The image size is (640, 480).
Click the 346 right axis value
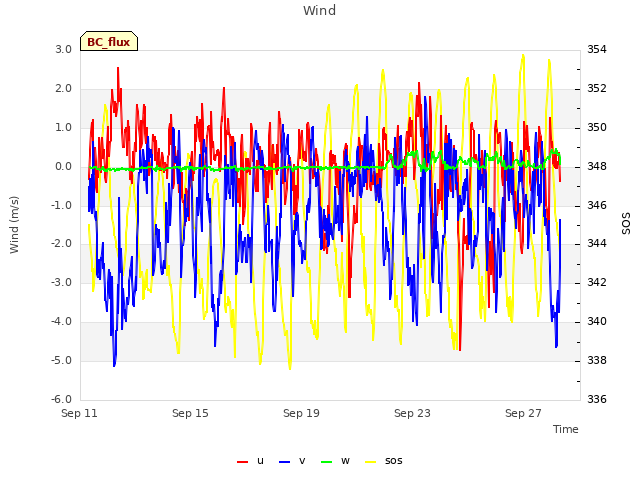click(x=597, y=205)
